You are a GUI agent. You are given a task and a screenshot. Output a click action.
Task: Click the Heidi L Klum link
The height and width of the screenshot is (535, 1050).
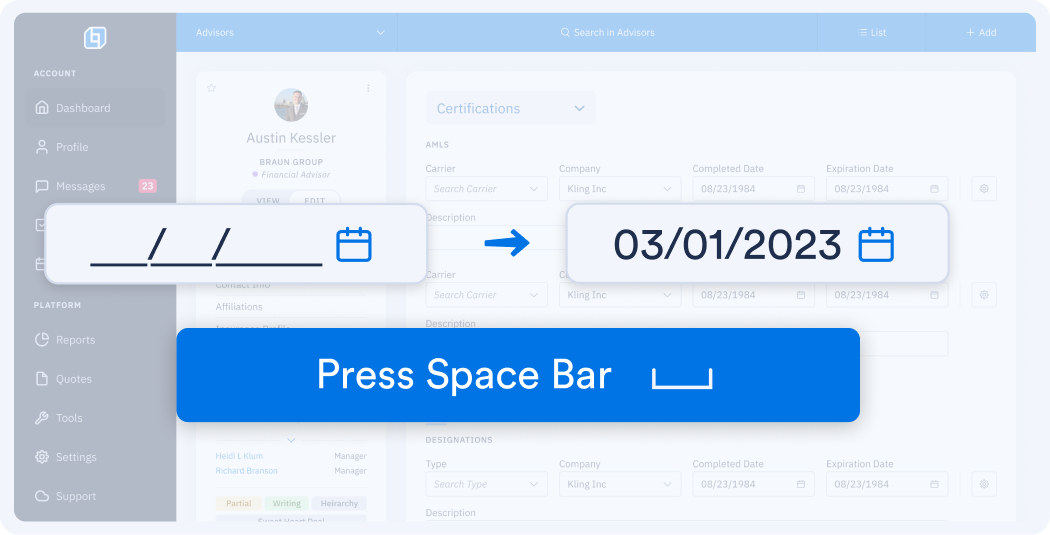pyautogui.click(x=239, y=456)
